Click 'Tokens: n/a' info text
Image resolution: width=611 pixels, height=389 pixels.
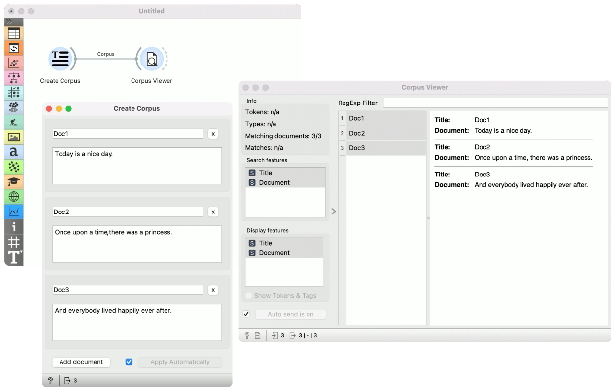[262, 112]
